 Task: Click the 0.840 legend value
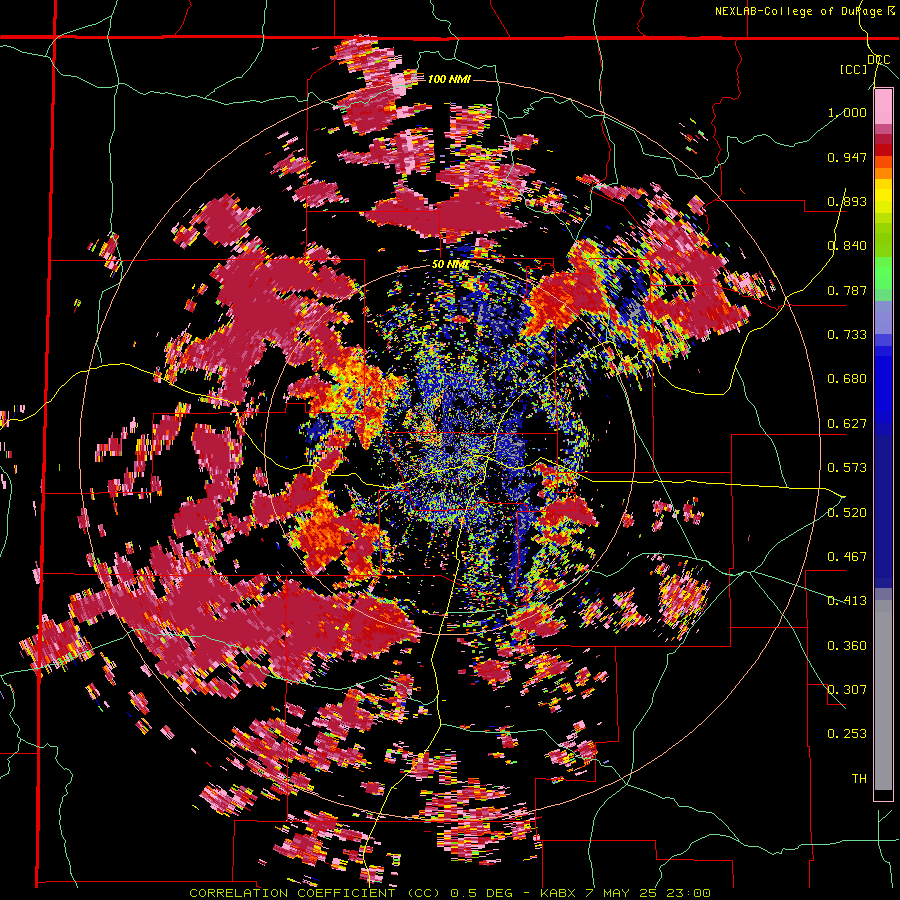(x=847, y=246)
